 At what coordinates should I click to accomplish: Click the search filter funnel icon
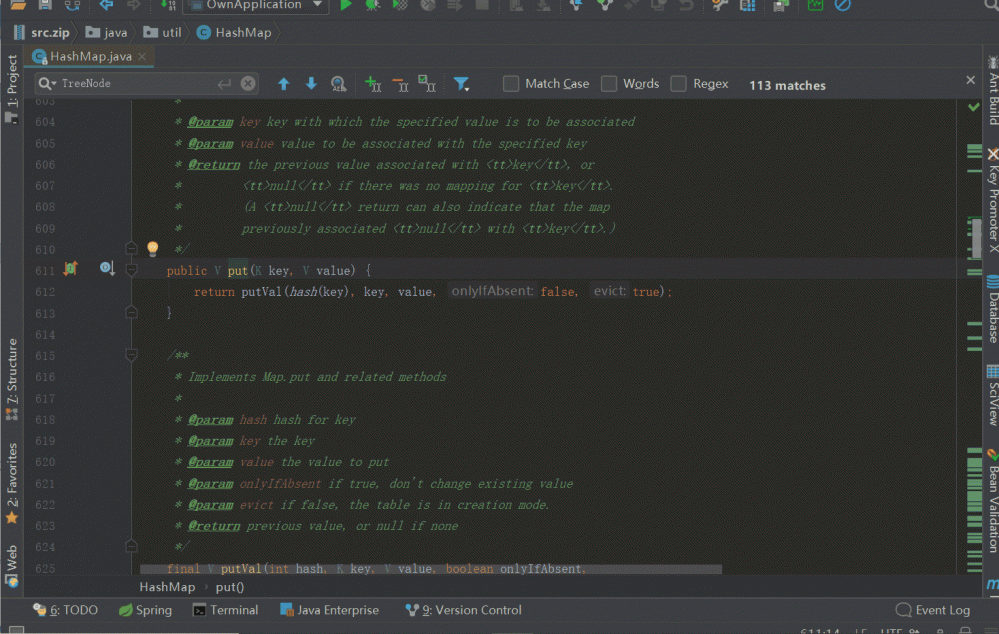[461, 84]
